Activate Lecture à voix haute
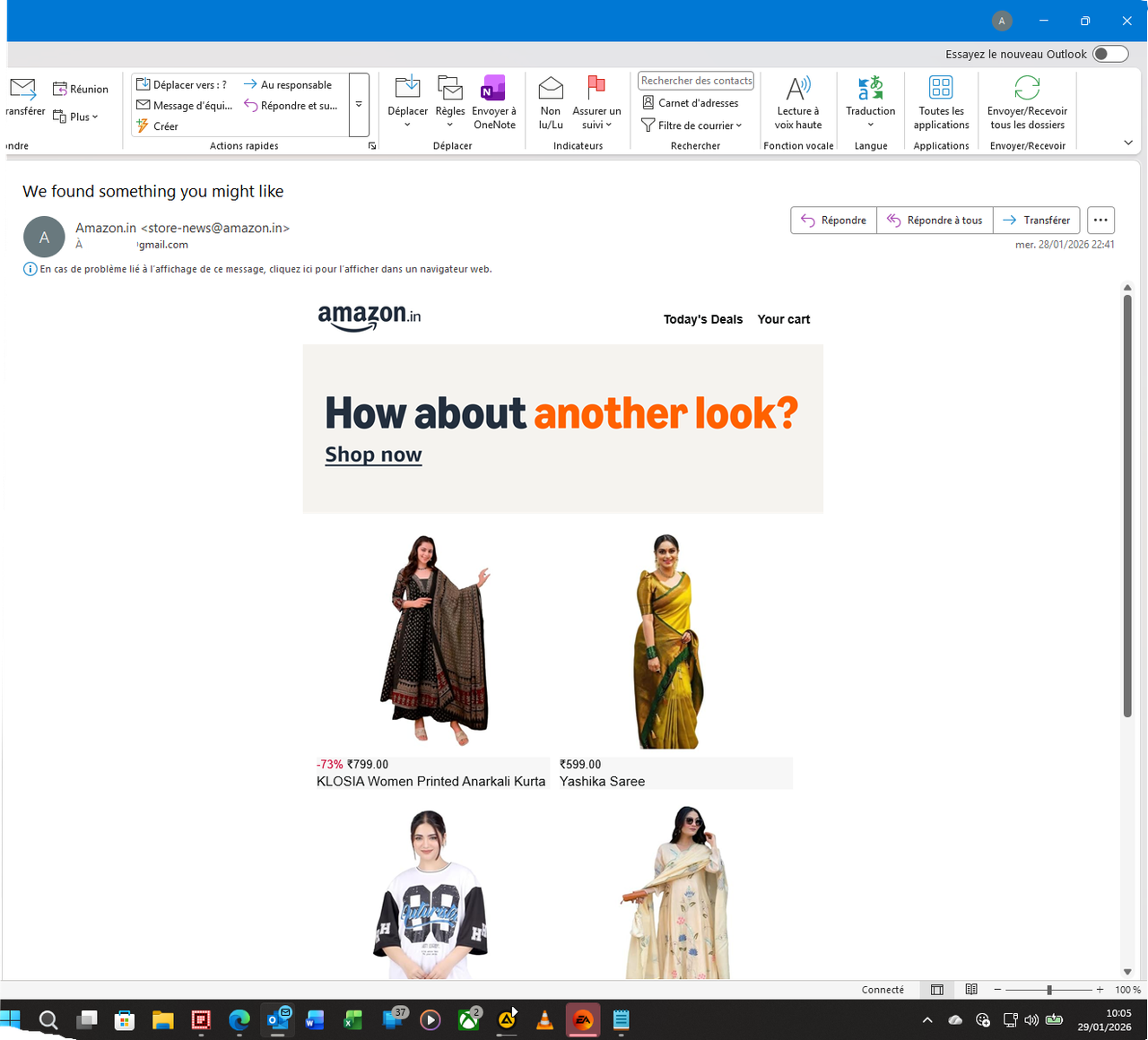The image size is (1148, 1040). click(x=797, y=101)
